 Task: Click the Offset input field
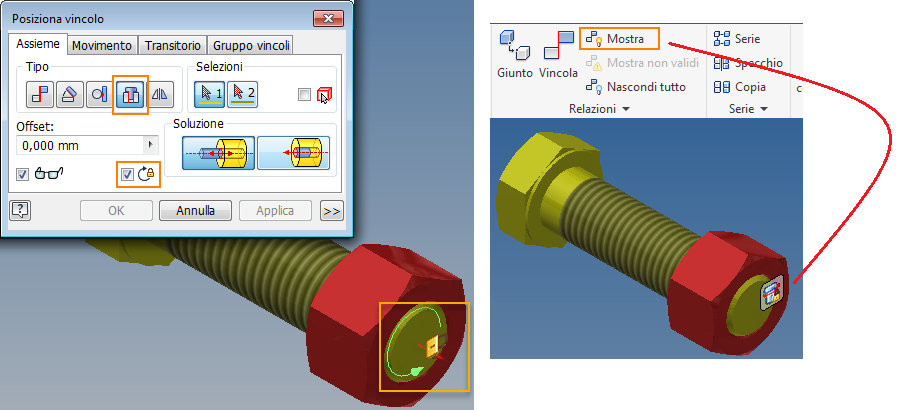tap(81, 145)
